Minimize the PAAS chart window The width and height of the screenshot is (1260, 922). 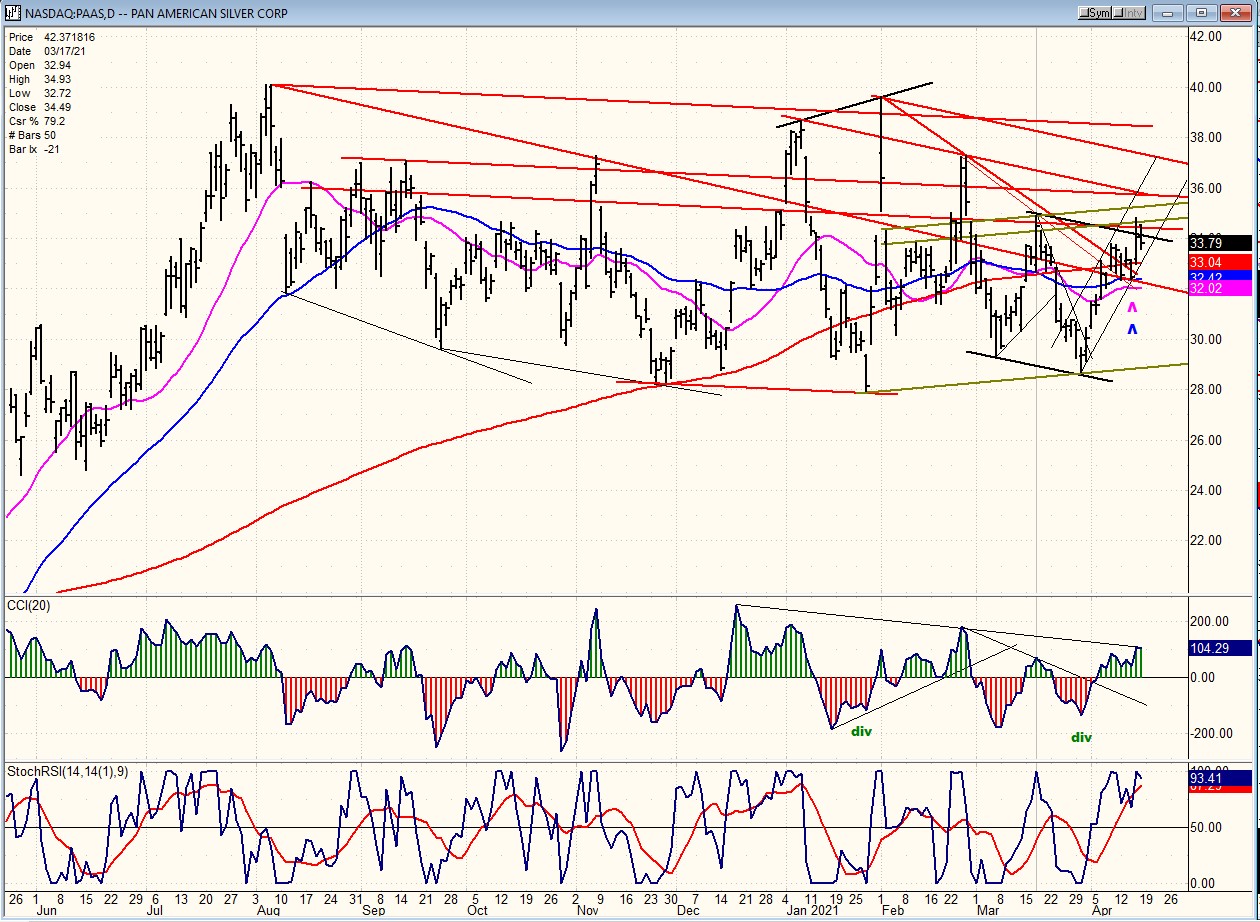click(x=1168, y=13)
